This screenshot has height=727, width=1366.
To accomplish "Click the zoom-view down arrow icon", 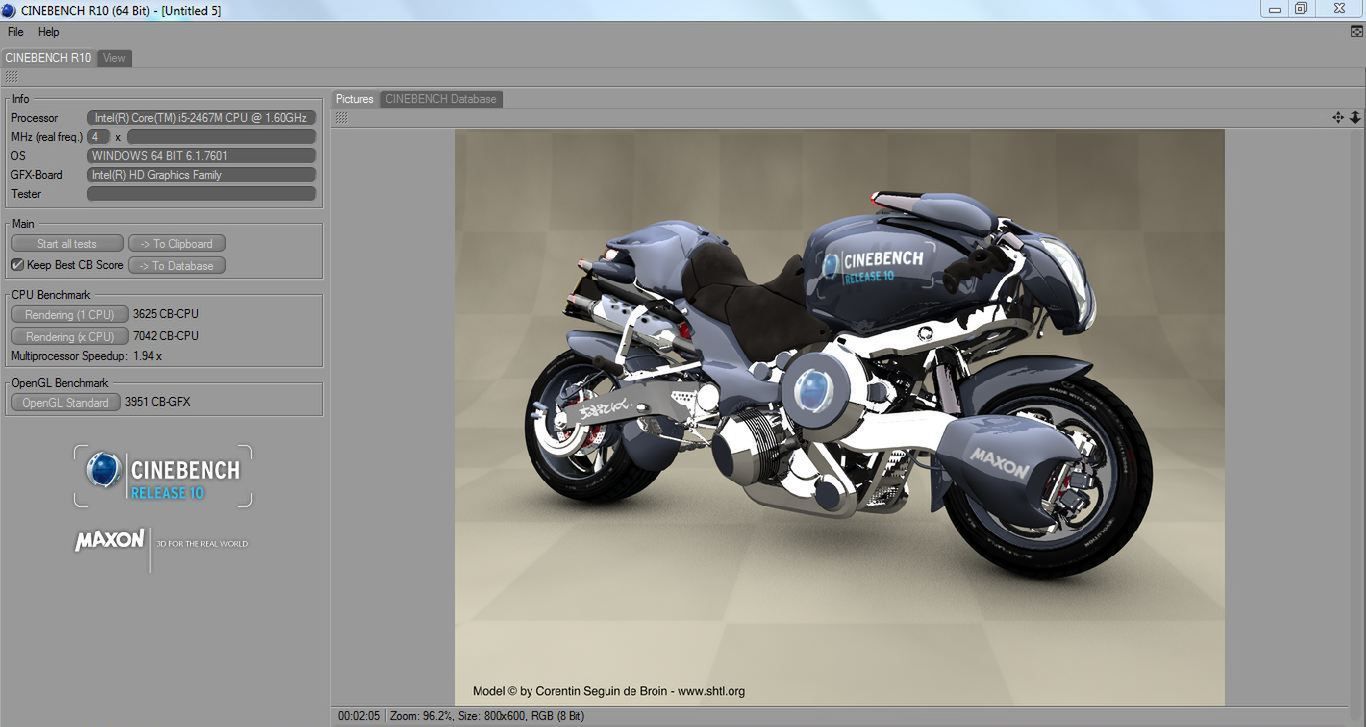I will point(1355,118).
